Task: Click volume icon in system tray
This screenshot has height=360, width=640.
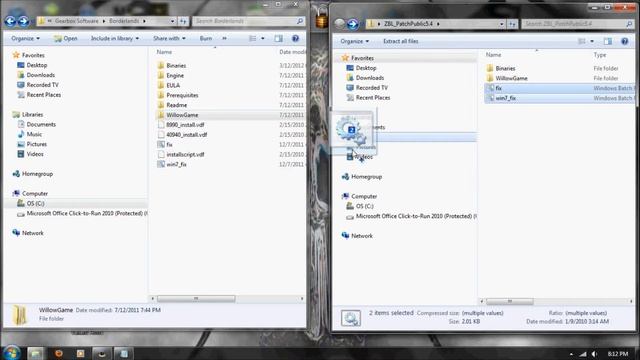Action: coord(595,354)
